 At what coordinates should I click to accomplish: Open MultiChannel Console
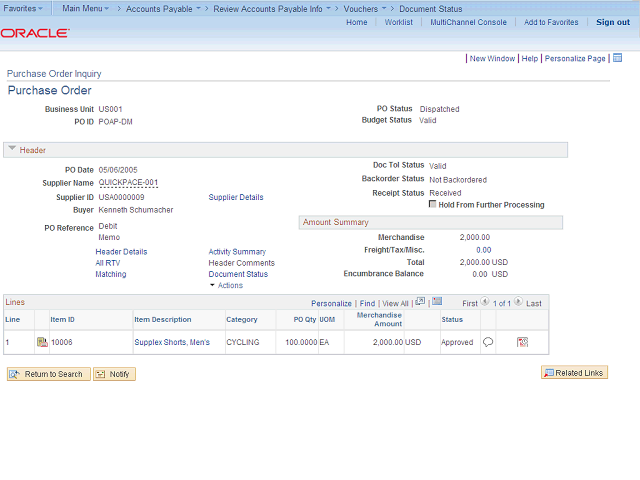point(468,22)
